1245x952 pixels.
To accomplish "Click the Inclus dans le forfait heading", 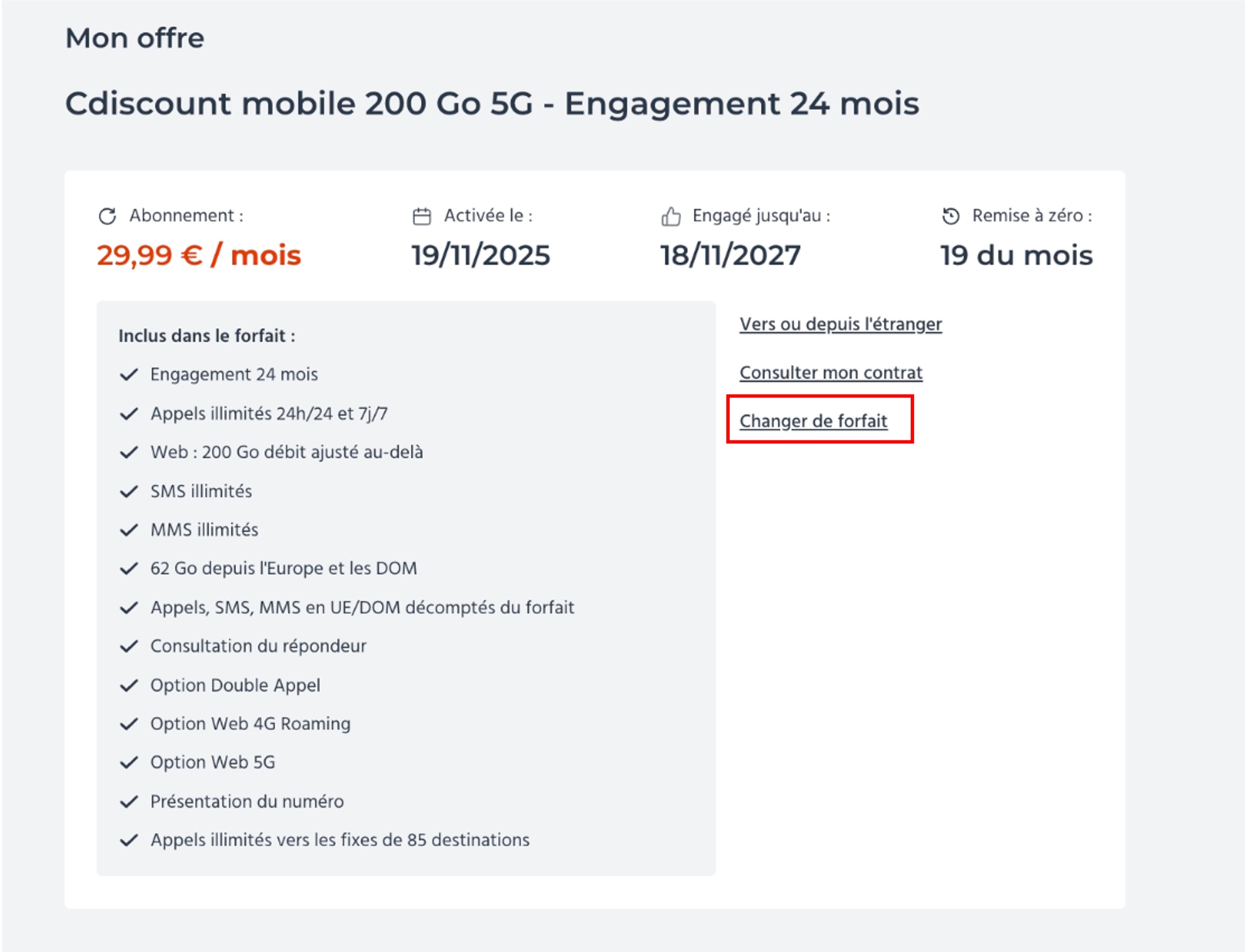I will pyautogui.click(x=207, y=336).
